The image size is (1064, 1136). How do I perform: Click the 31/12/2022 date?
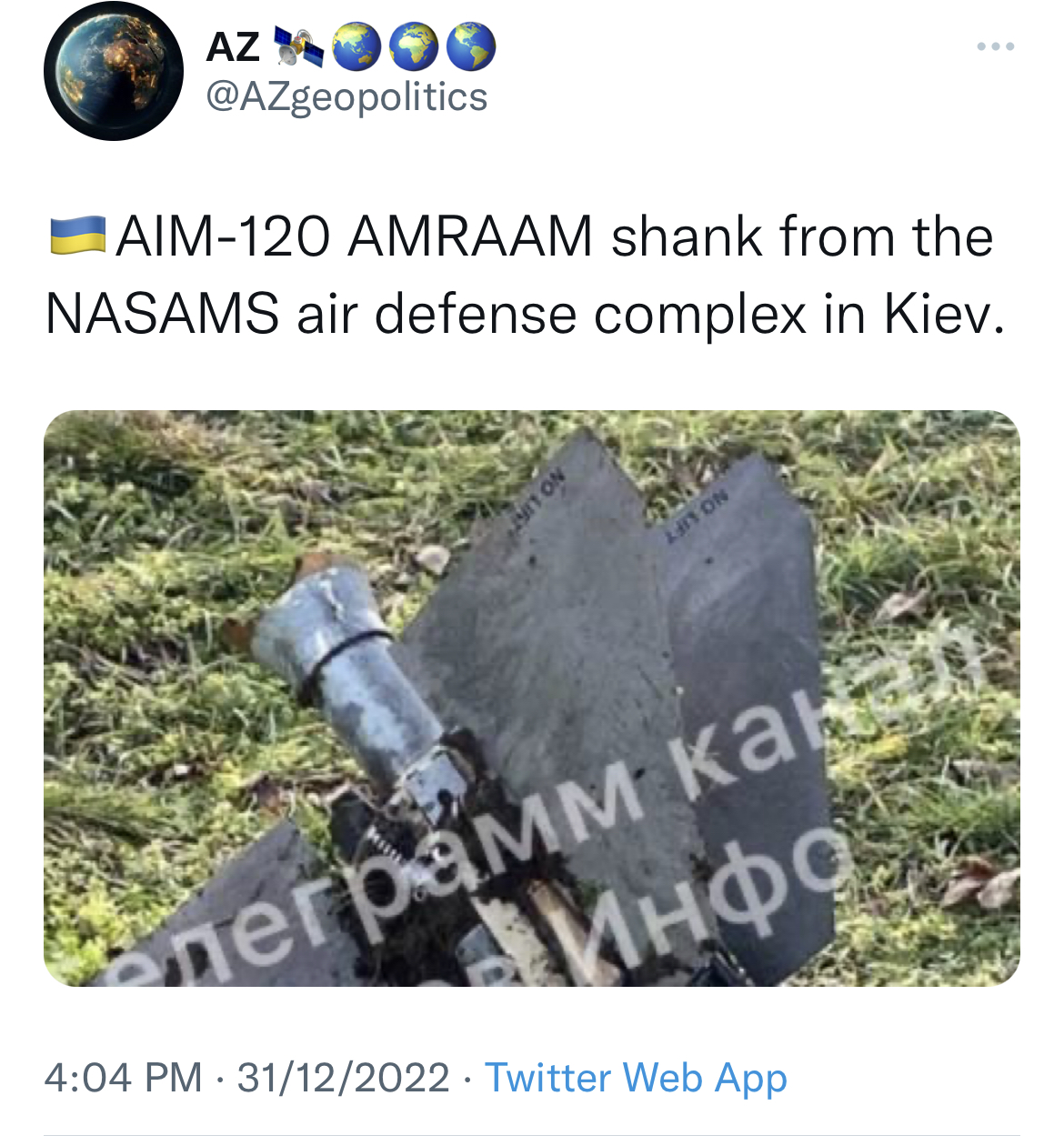pos(343,1077)
